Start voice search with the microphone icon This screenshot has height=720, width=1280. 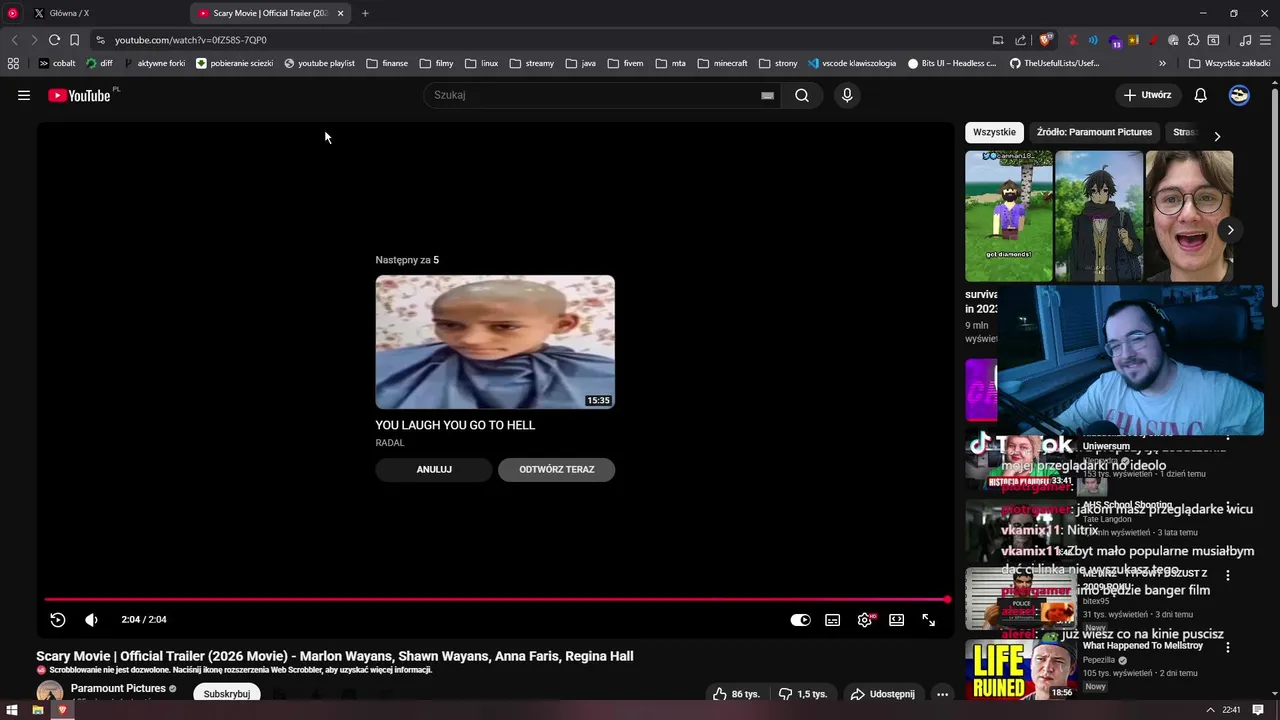click(847, 95)
